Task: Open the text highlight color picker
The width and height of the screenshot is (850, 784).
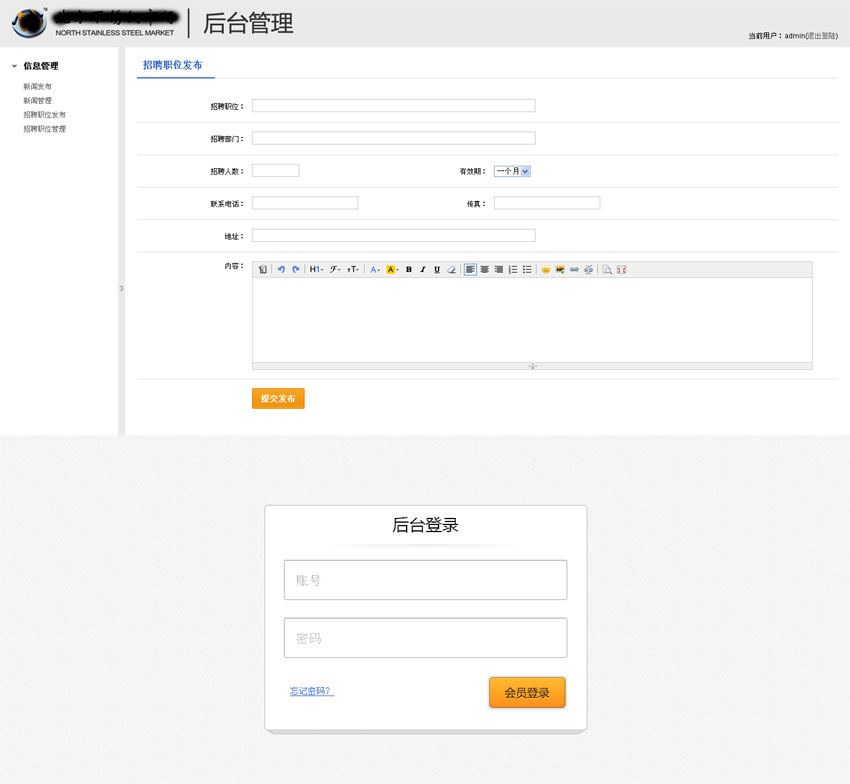Action: click(x=392, y=269)
